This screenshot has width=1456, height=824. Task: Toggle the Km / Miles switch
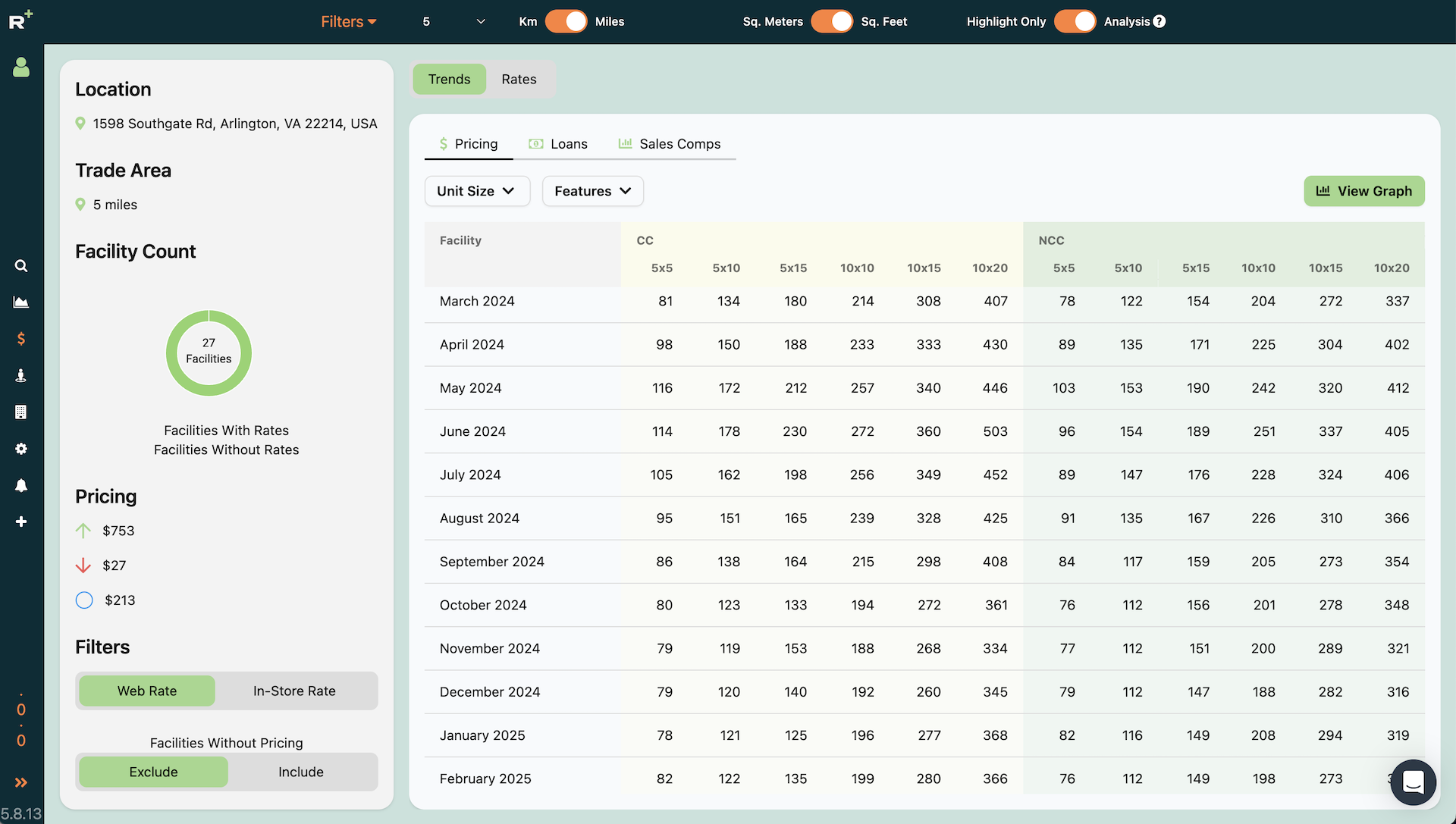(x=566, y=21)
